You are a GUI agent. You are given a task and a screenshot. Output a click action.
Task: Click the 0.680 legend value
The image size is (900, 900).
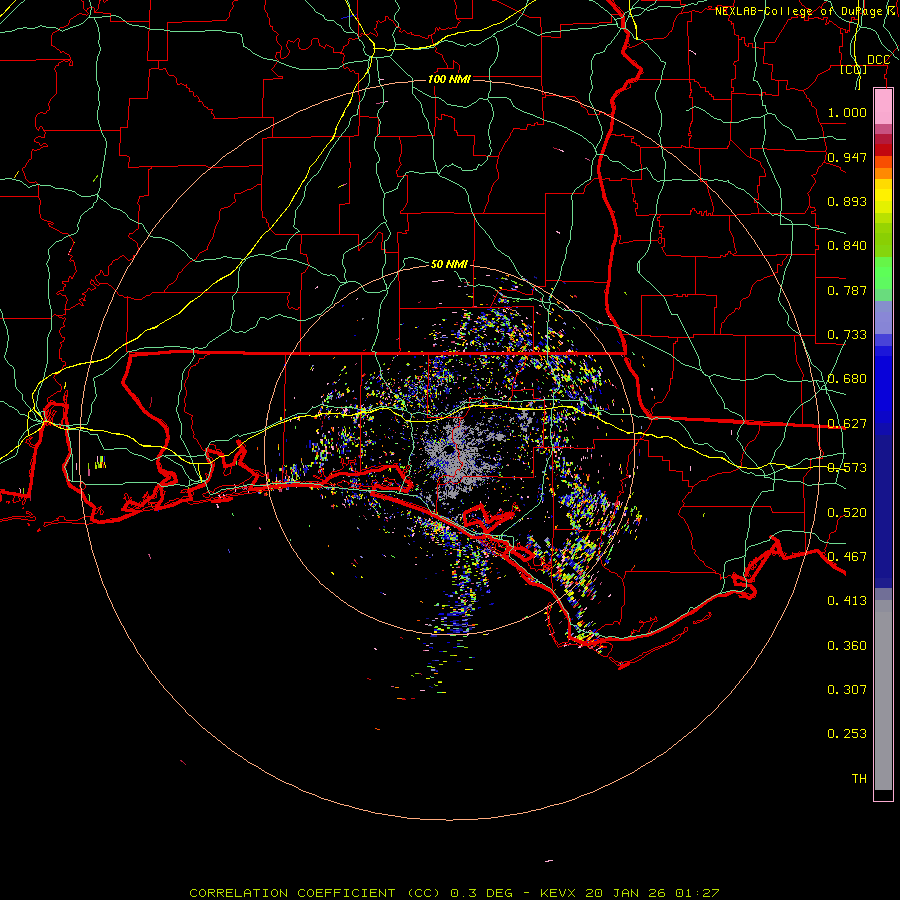click(x=847, y=379)
